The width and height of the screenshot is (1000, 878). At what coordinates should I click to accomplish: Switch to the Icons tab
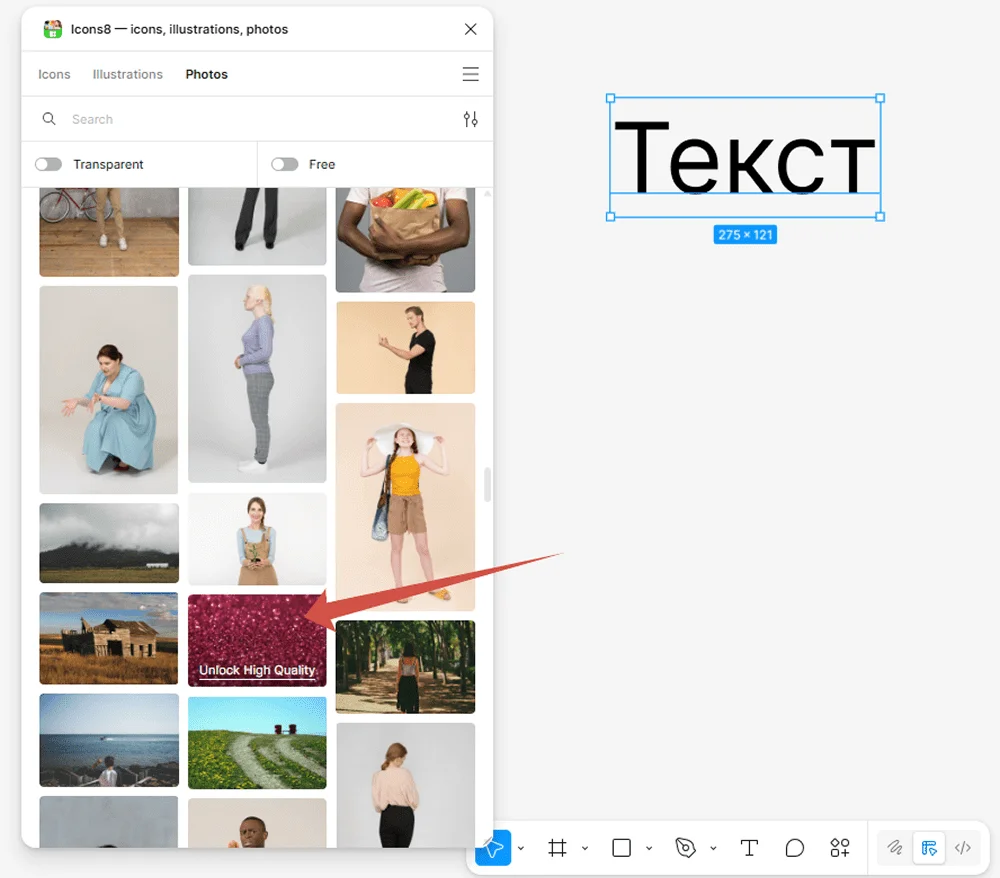coord(54,74)
